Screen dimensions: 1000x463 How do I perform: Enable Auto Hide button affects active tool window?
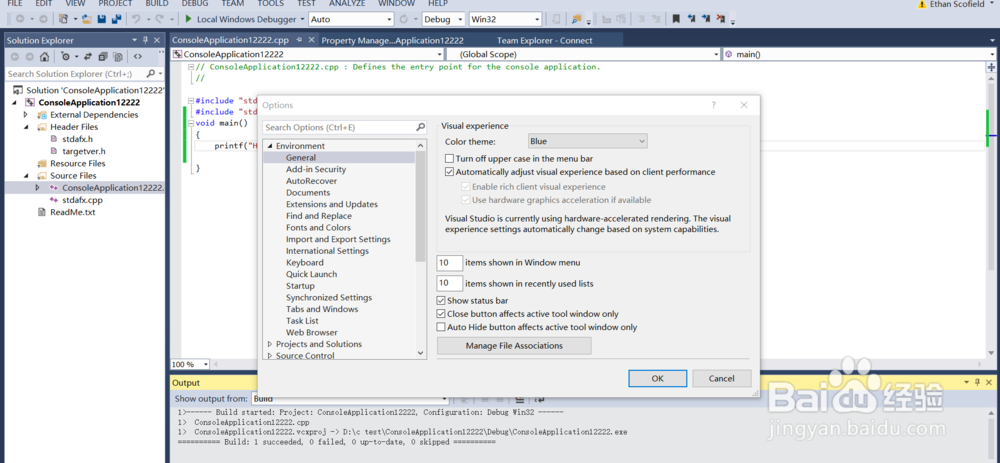pyautogui.click(x=441, y=327)
